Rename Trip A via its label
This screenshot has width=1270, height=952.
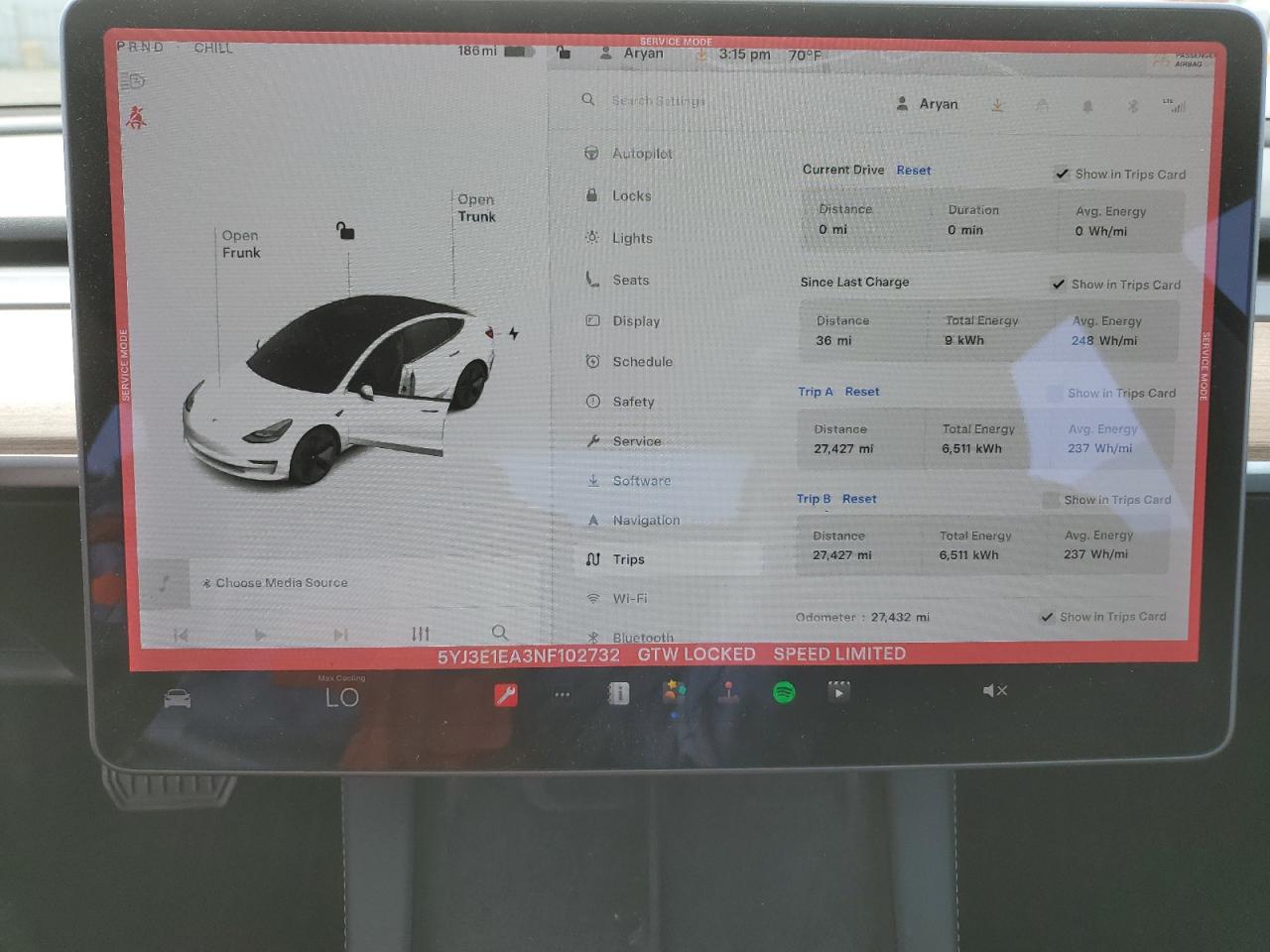(x=816, y=392)
